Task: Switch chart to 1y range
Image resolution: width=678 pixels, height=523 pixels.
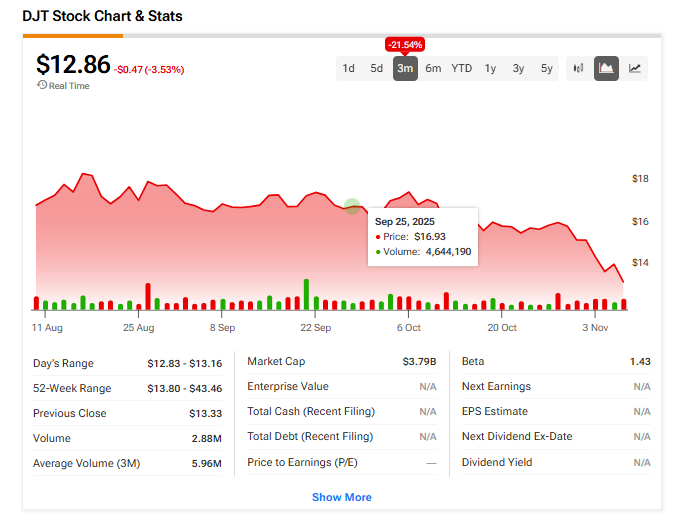Action: click(x=490, y=68)
